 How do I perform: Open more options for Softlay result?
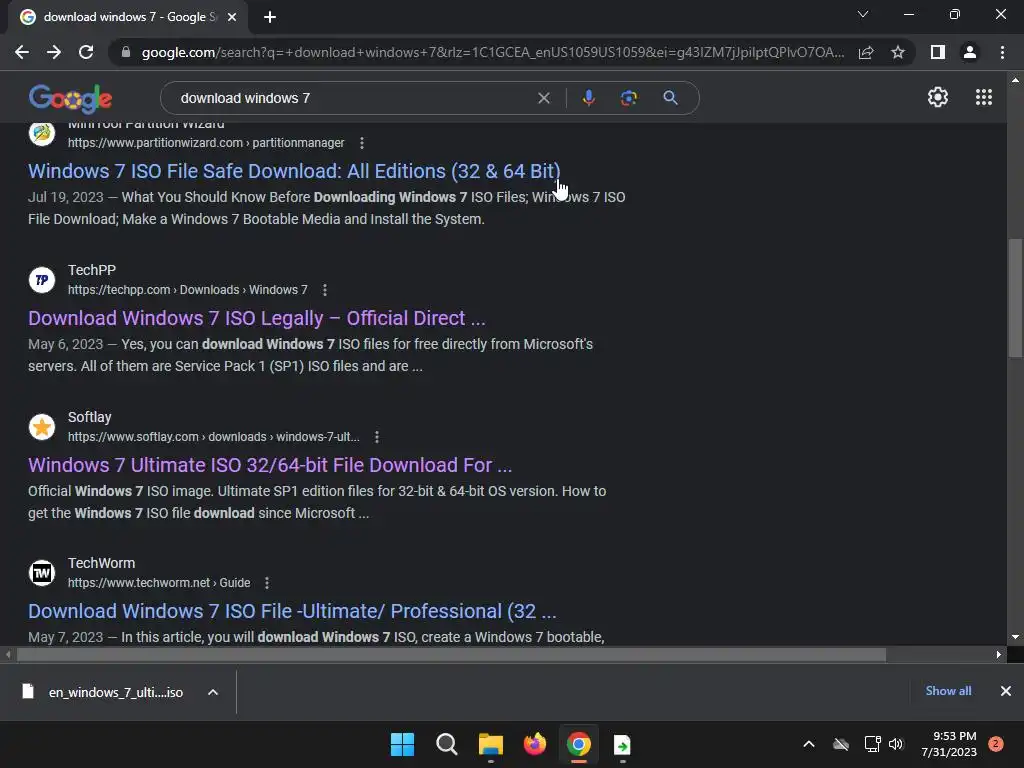(377, 437)
